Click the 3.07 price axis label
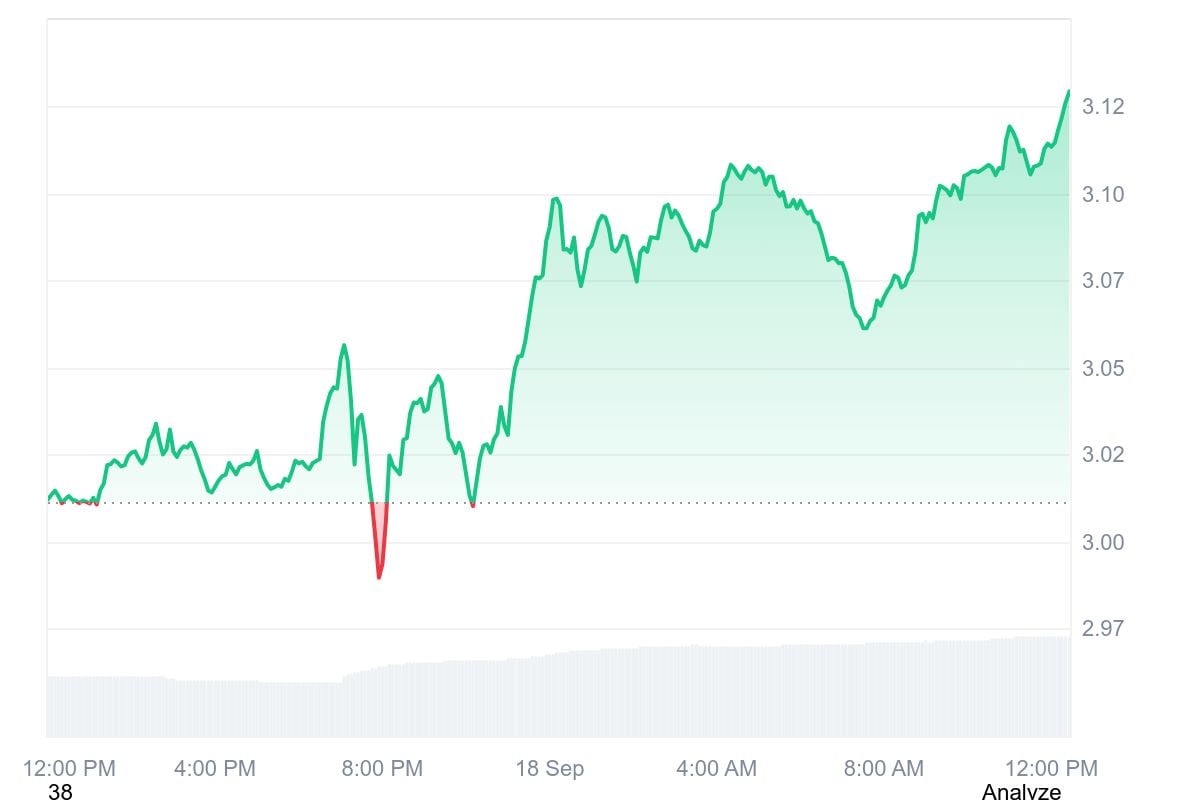 (x=1104, y=281)
